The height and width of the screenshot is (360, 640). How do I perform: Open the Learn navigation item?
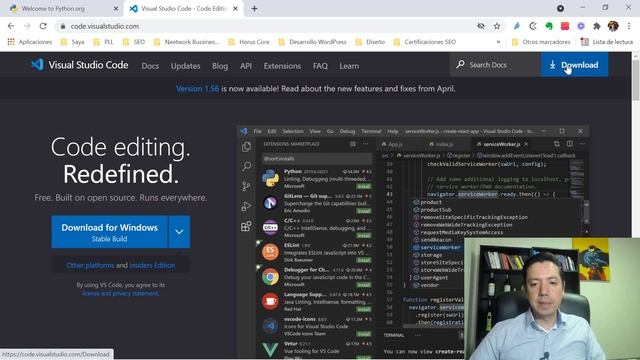(x=349, y=66)
